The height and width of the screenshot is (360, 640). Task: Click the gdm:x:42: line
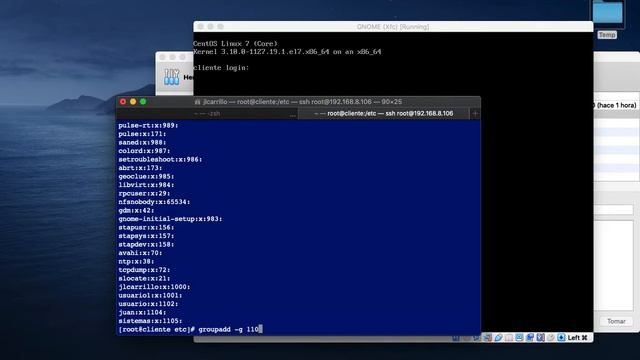(x=136, y=211)
